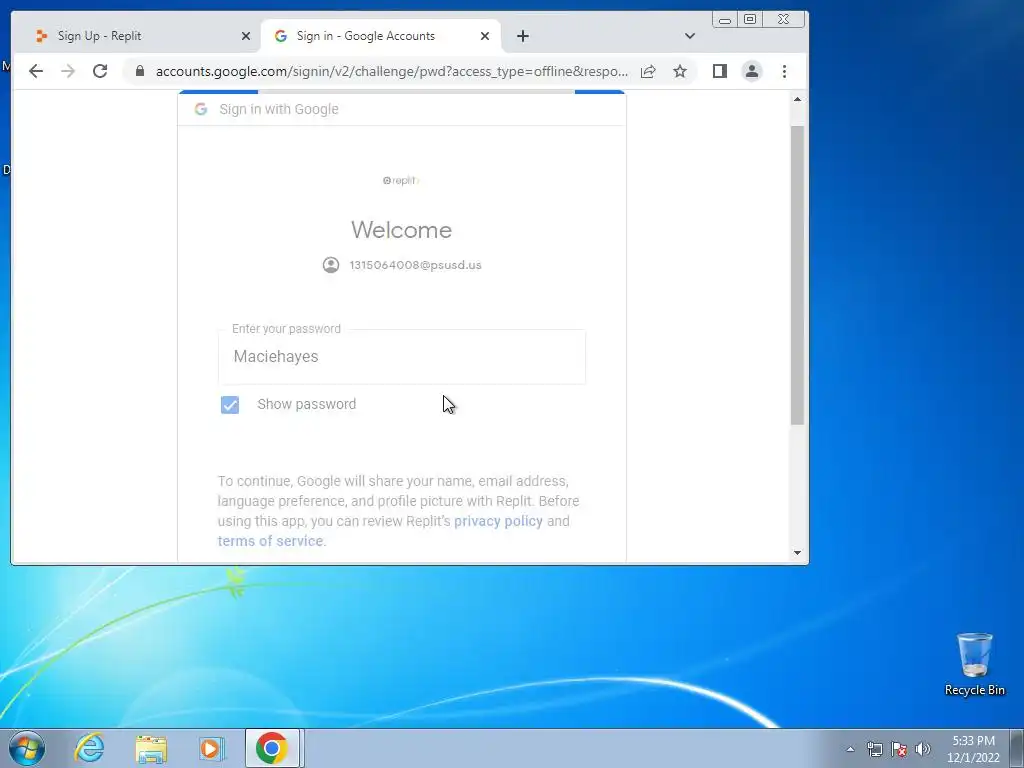Viewport: 1024px width, 768px height.
Task: Select the Recycle Bin desktop icon
Action: (x=974, y=664)
